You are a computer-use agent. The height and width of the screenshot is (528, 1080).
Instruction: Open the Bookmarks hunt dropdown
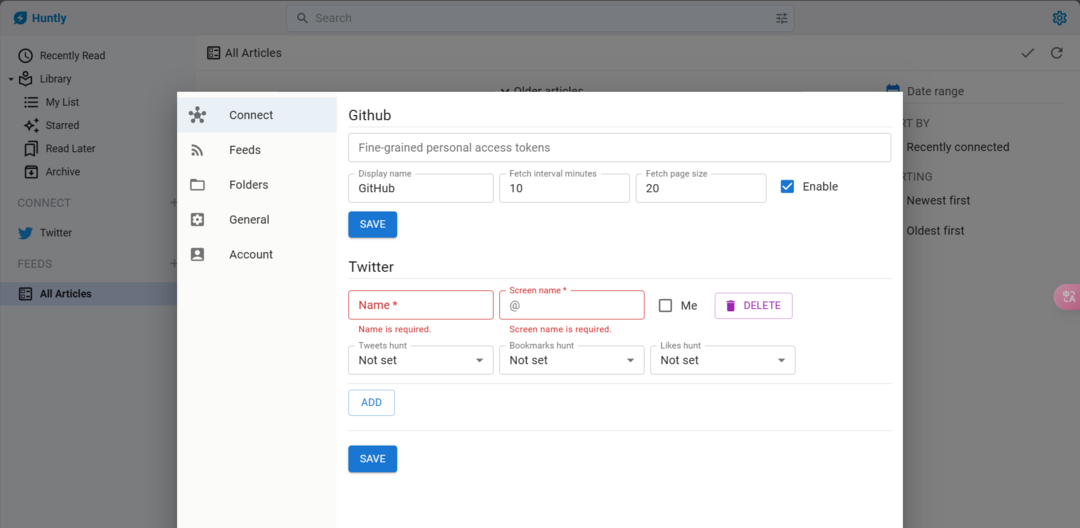pyautogui.click(x=571, y=360)
